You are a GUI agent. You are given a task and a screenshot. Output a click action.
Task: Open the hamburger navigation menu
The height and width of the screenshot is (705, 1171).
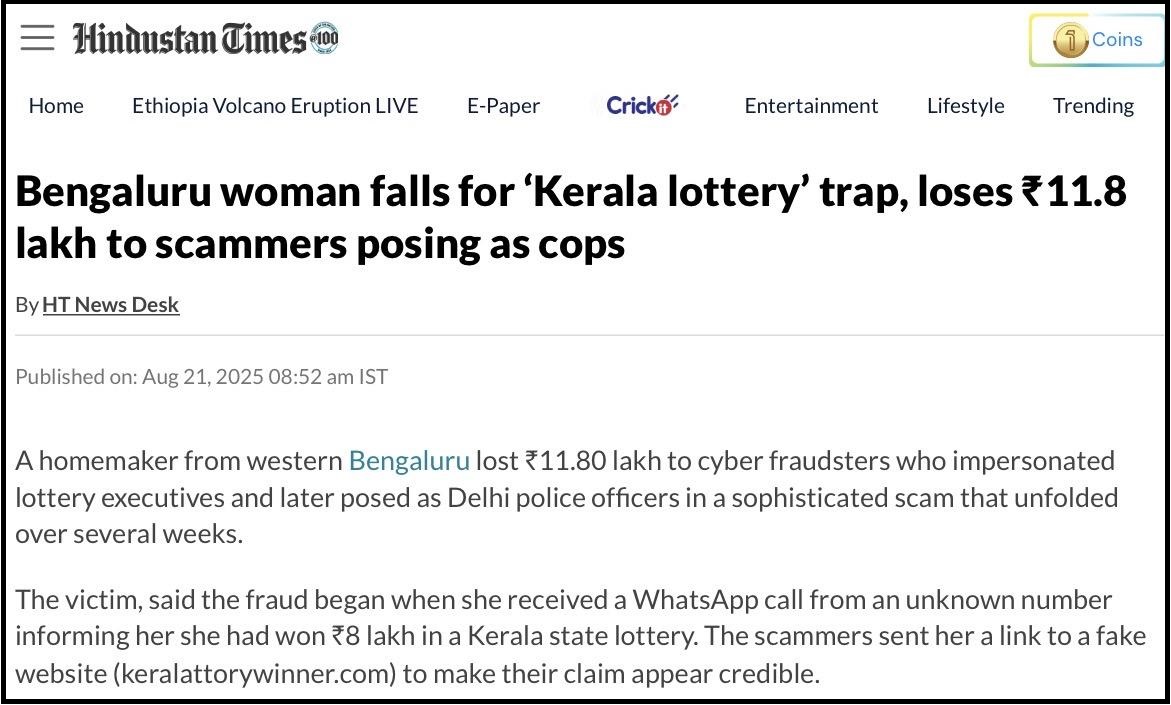37,38
